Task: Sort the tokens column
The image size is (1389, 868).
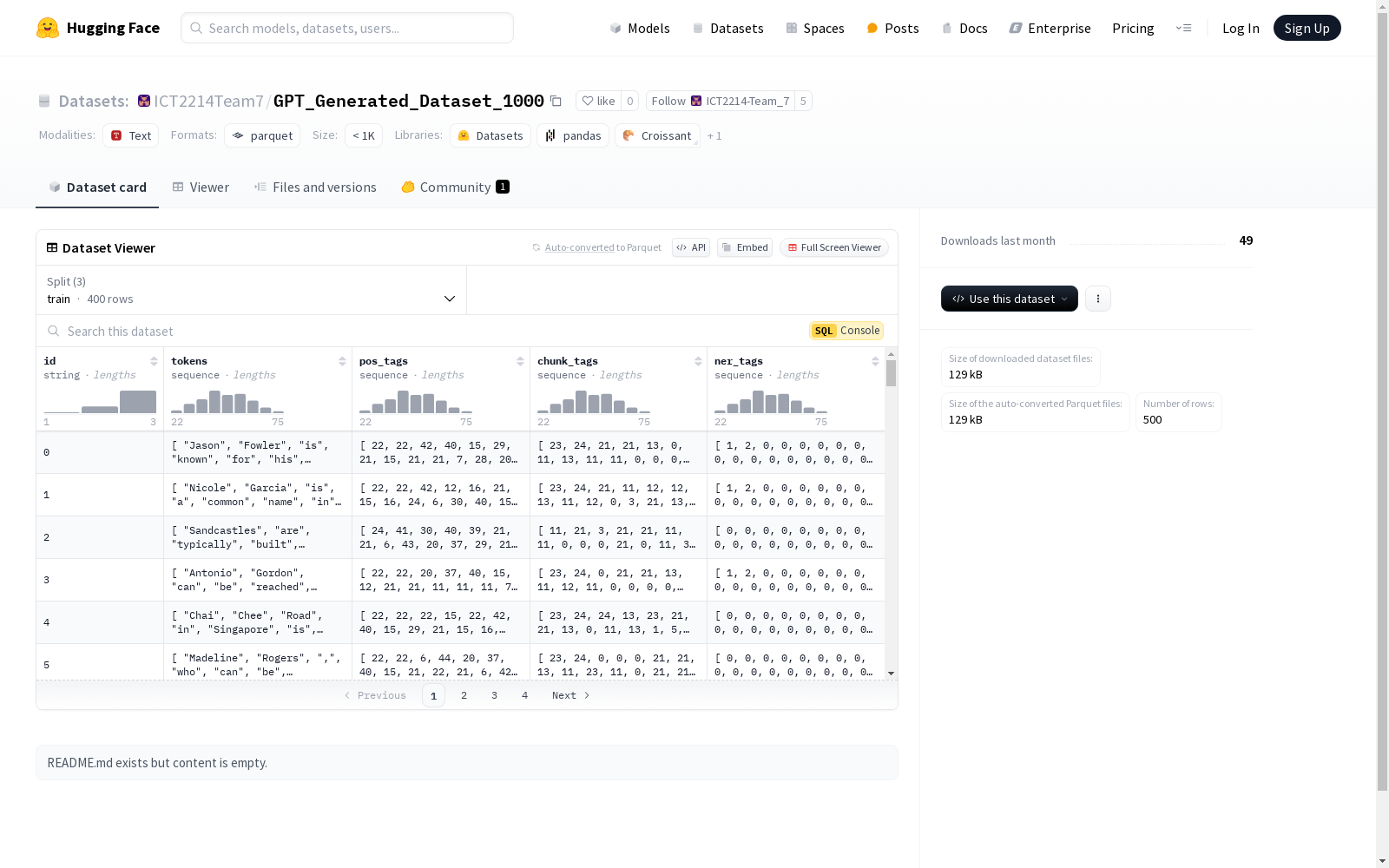Action: pyautogui.click(x=342, y=361)
